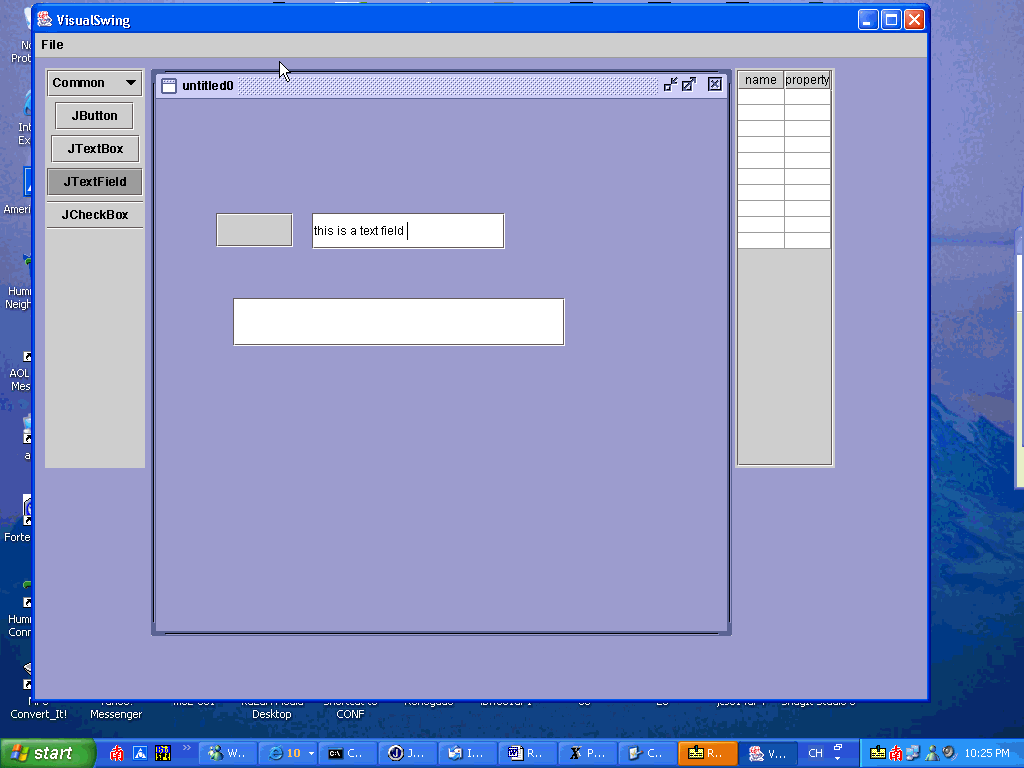
Task: Expand the quick launch overflow chevron
Action: pos(186,748)
